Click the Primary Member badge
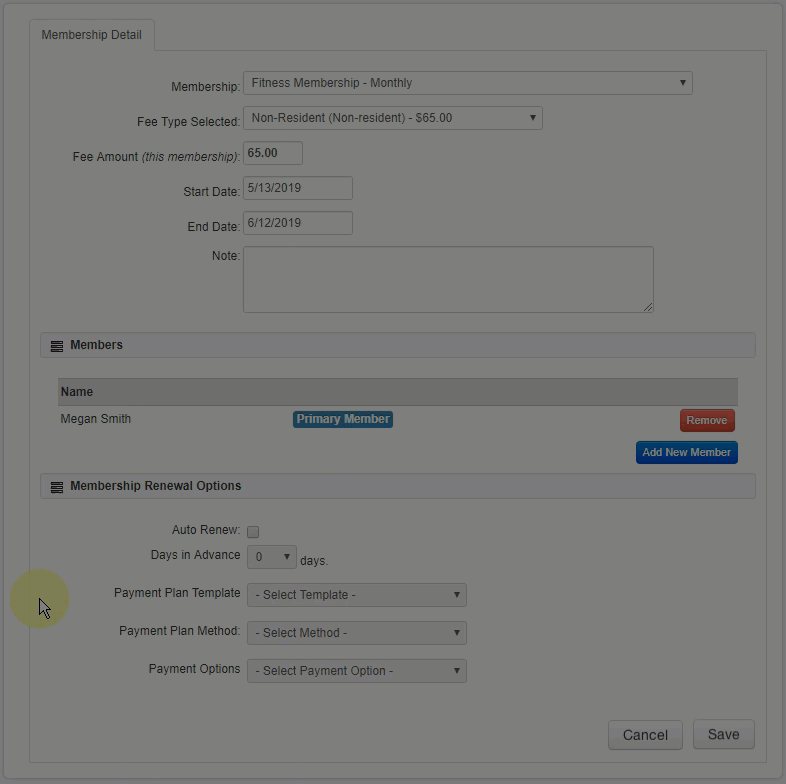Viewport: 786px width, 784px height. (x=342, y=419)
